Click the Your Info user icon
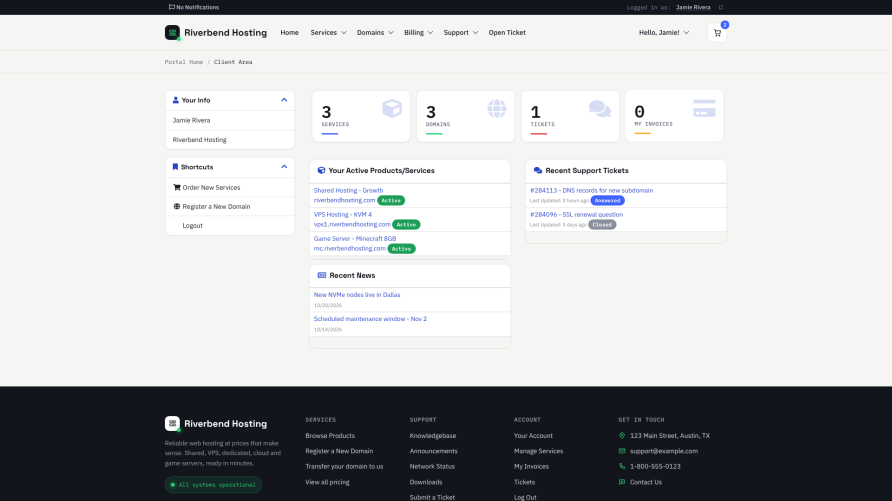Image resolution: width=892 pixels, height=501 pixels. pyautogui.click(x=175, y=100)
